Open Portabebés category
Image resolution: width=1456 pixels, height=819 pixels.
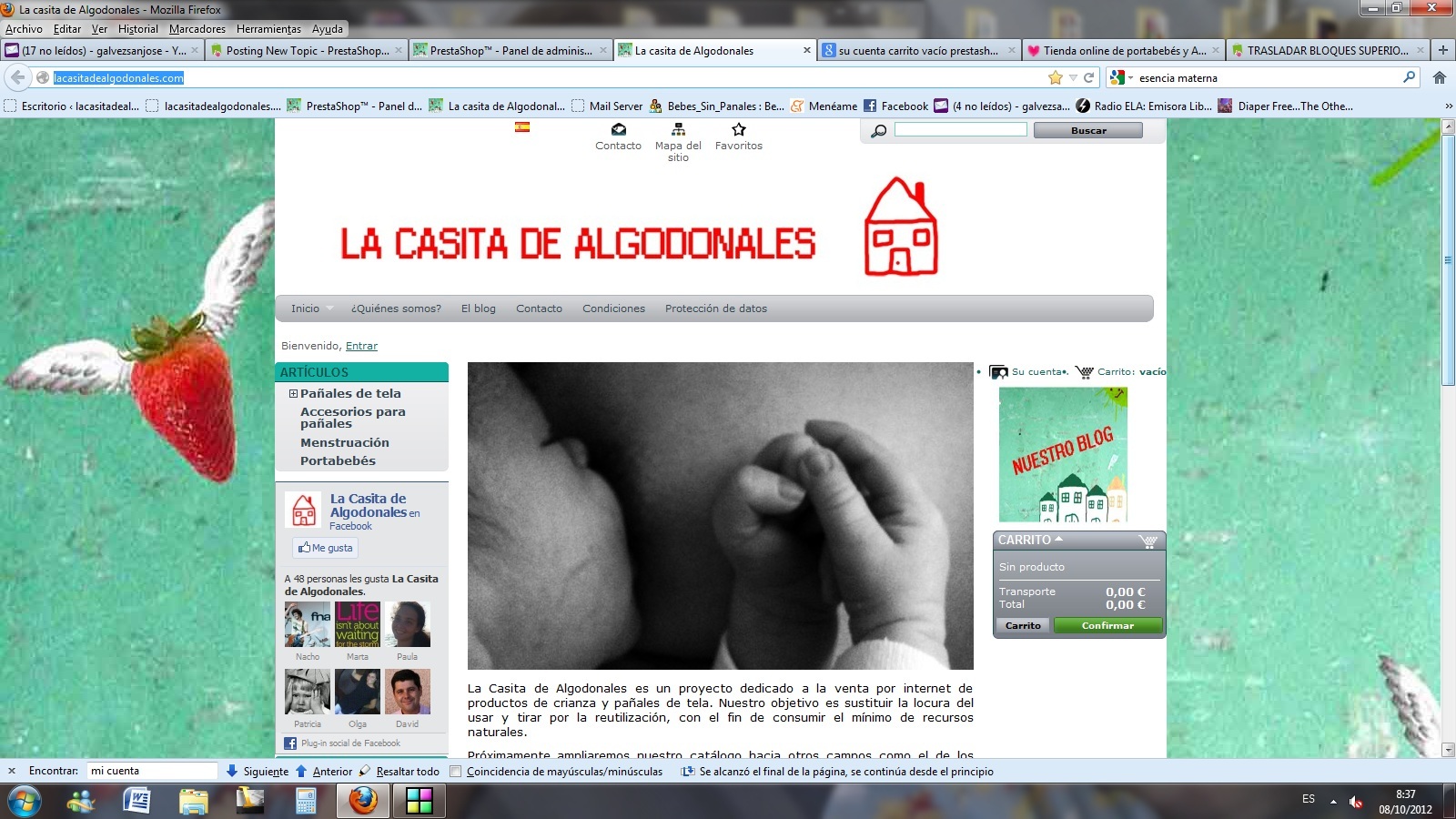click(x=338, y=461)
